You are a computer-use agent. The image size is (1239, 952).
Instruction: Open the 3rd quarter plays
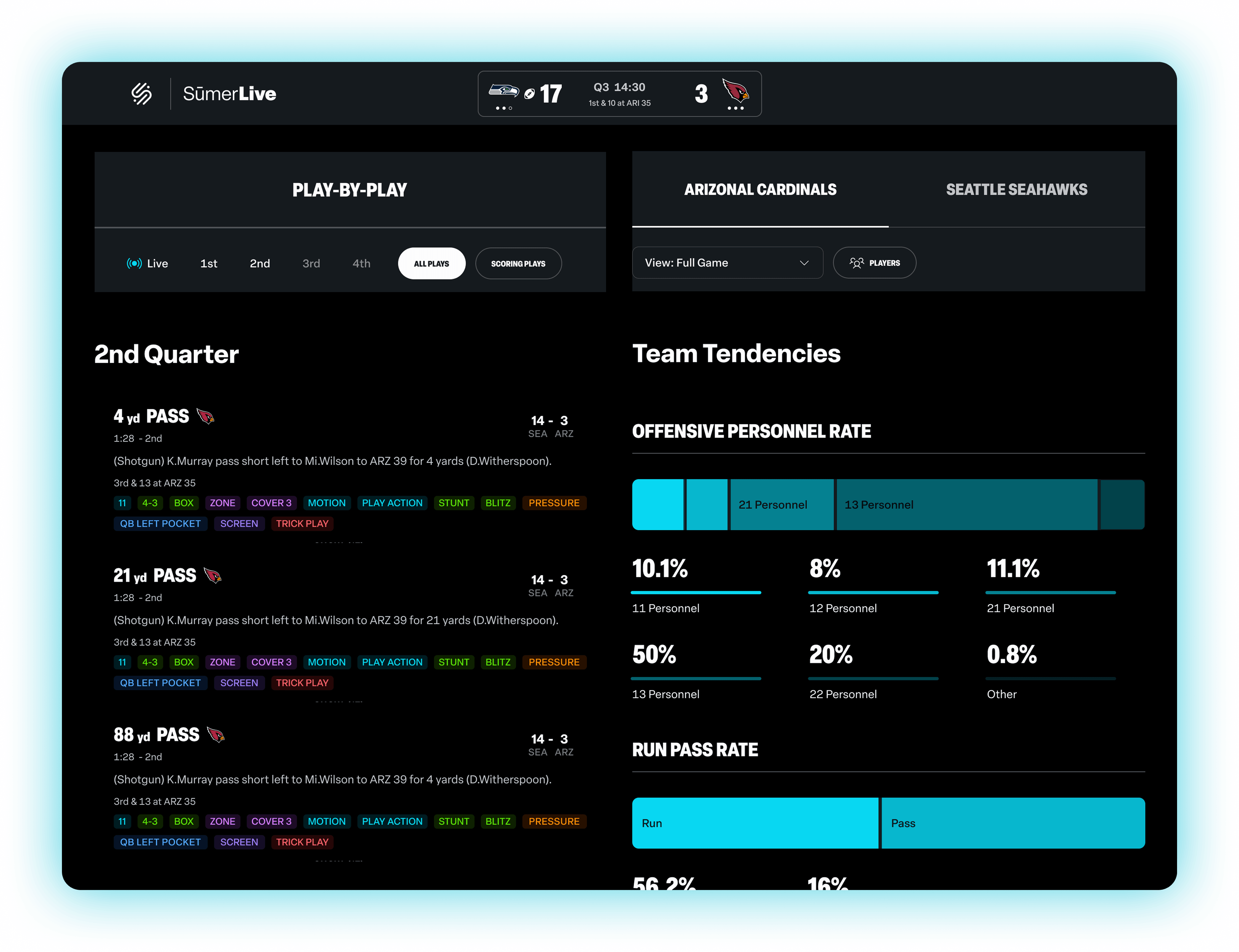pos(311,263)
